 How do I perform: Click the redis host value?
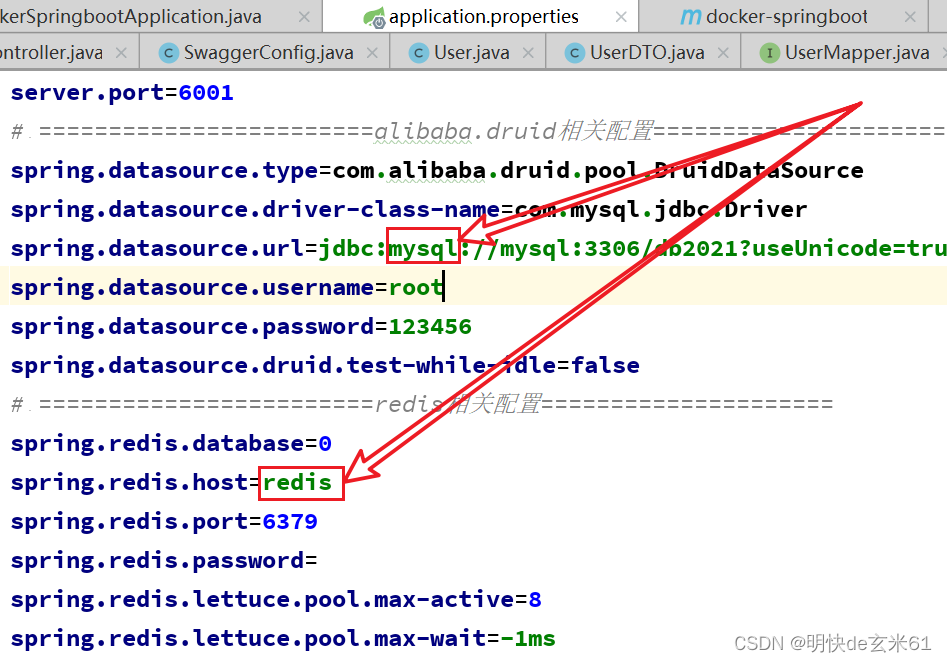point(297,483)
